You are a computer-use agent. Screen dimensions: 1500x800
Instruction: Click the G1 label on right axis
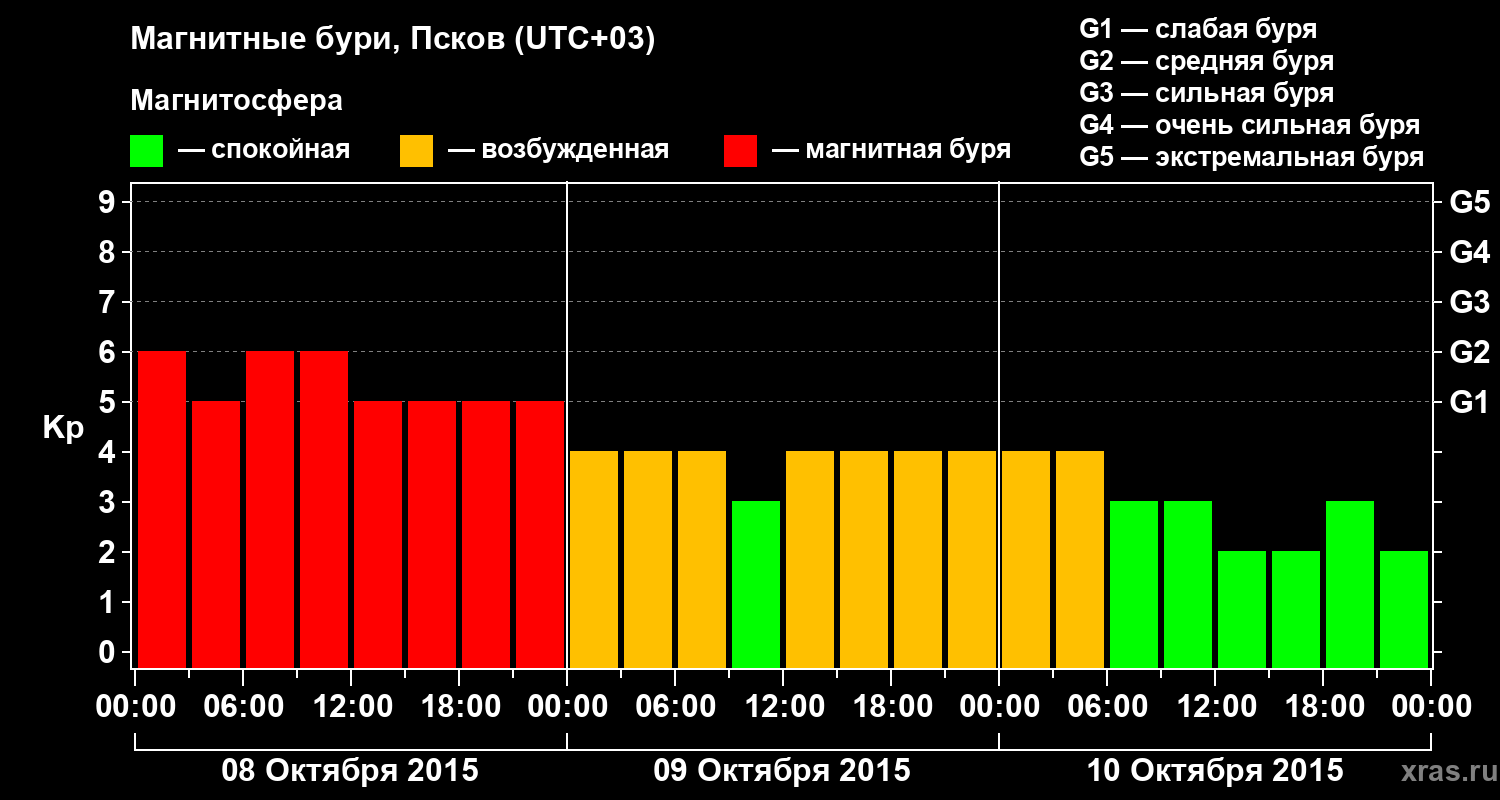coord(1469,402)
